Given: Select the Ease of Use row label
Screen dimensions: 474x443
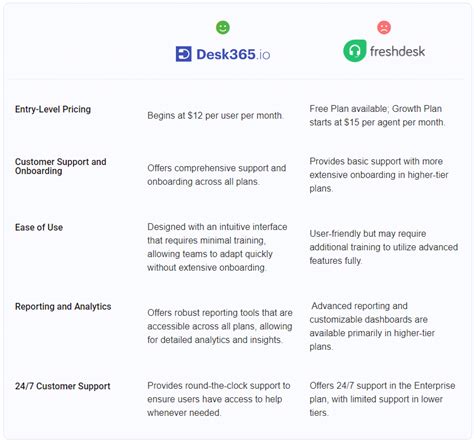Looking at the screenshot, I should pos(39,227).
